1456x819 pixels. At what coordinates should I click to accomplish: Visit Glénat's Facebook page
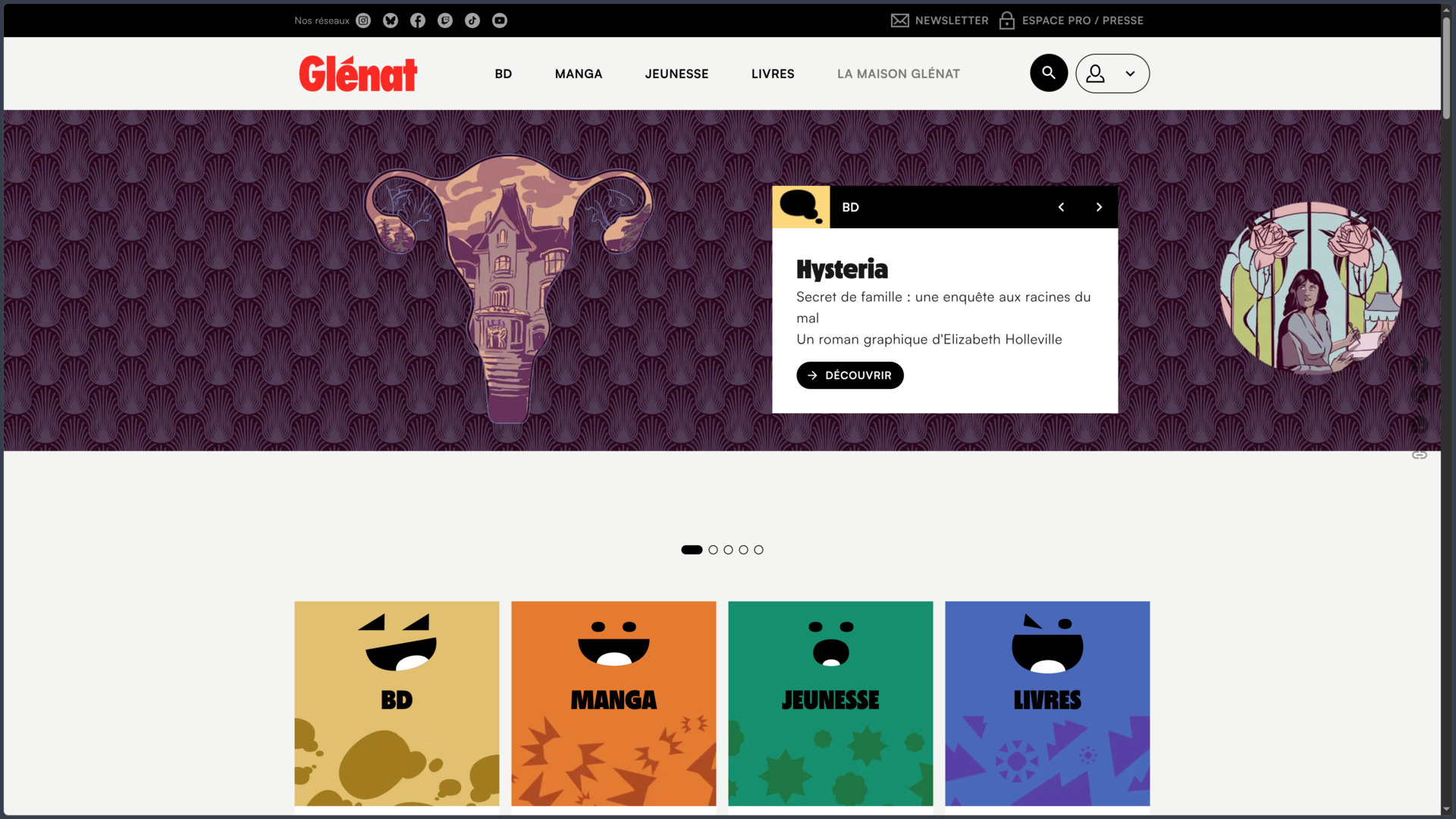[x=418, y=20]
